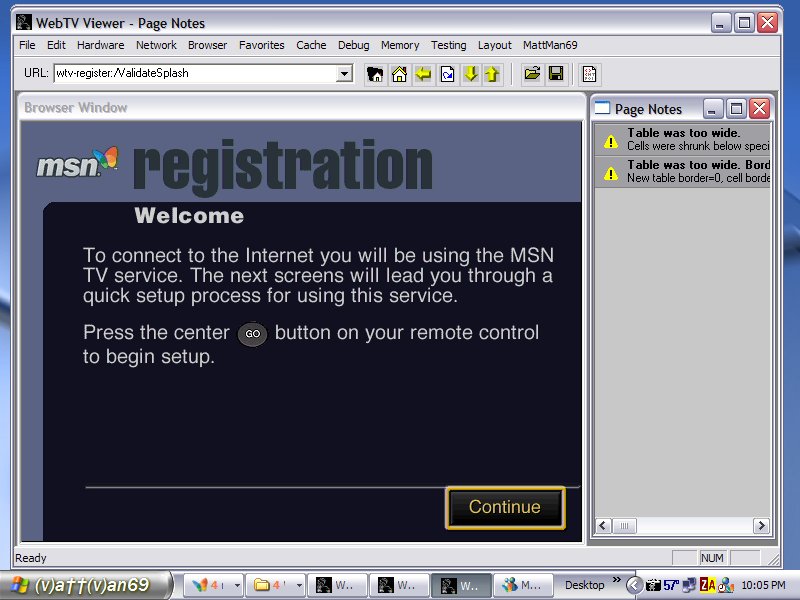Click the WebTV Viewer title bar icon
The width and height of the screenshot is (800, 600).
tap(23, 23)
